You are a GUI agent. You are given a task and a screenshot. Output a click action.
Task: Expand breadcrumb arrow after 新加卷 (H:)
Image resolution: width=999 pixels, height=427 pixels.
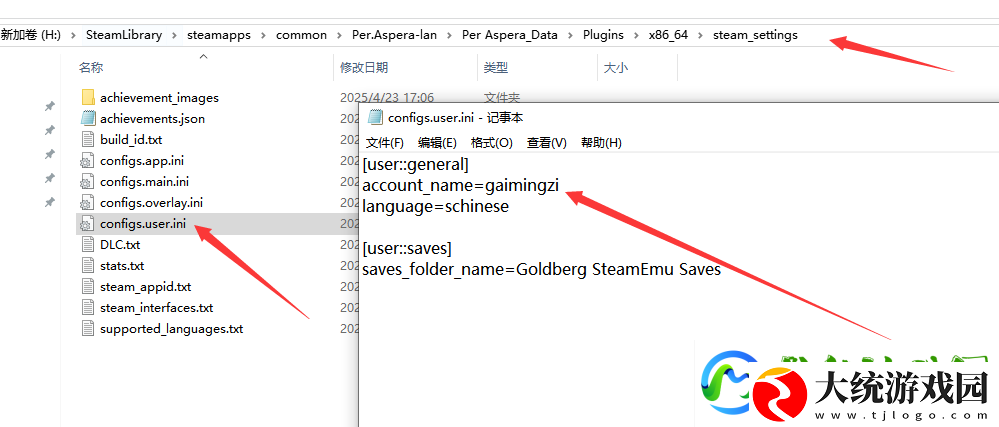(73, 36)
